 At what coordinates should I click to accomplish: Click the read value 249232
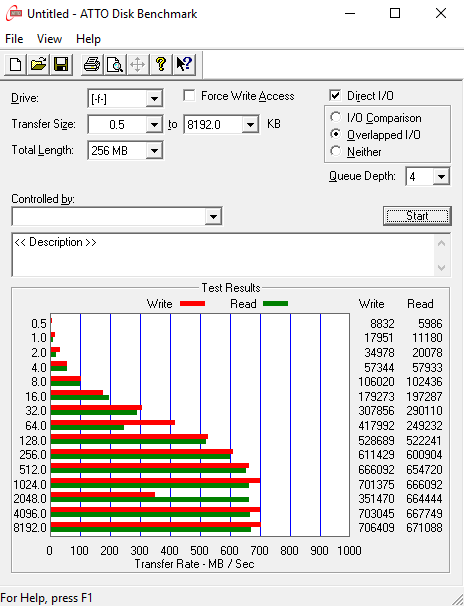[424, 426]
